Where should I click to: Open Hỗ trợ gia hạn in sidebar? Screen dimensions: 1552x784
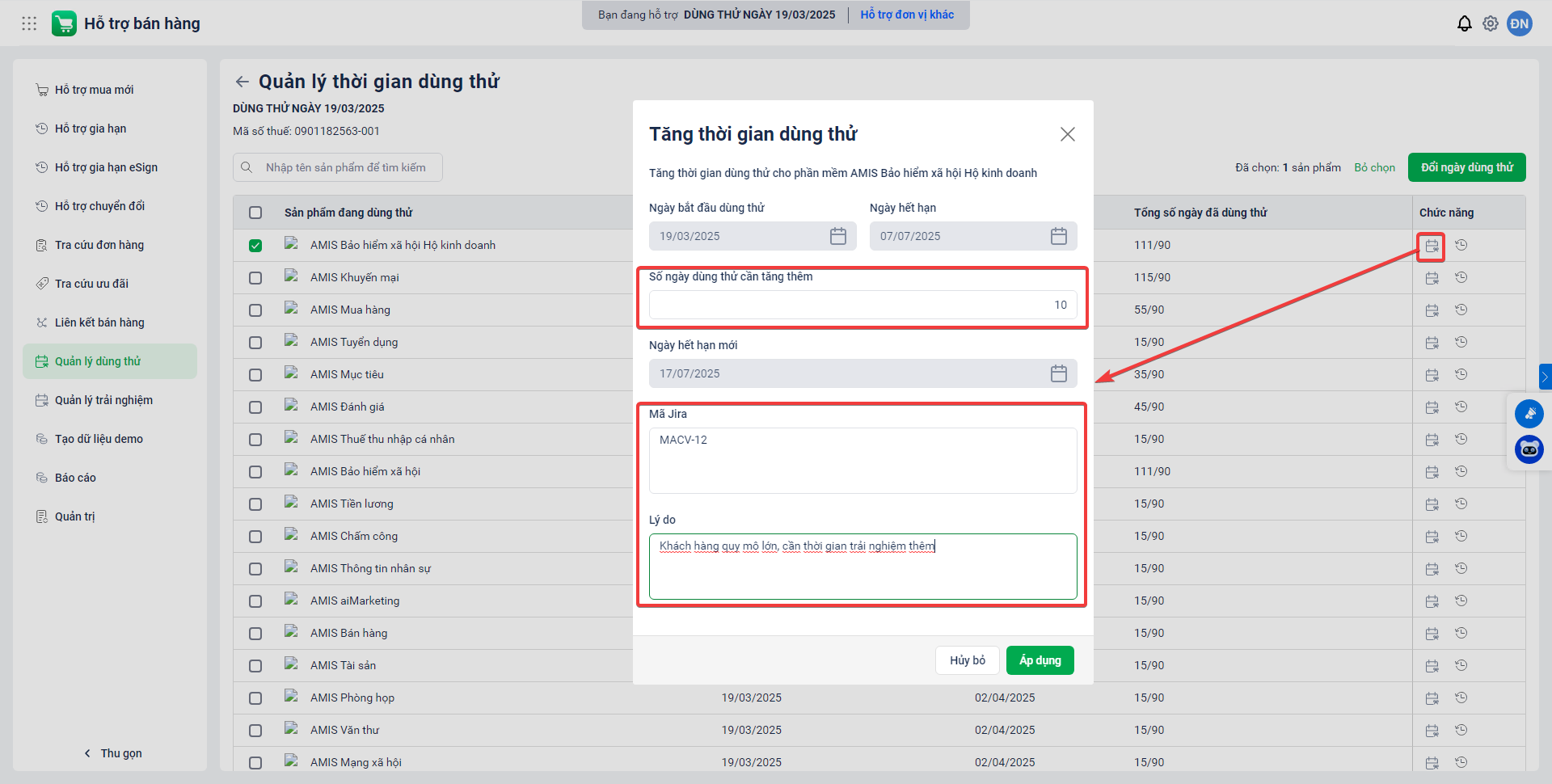(110, 129)
